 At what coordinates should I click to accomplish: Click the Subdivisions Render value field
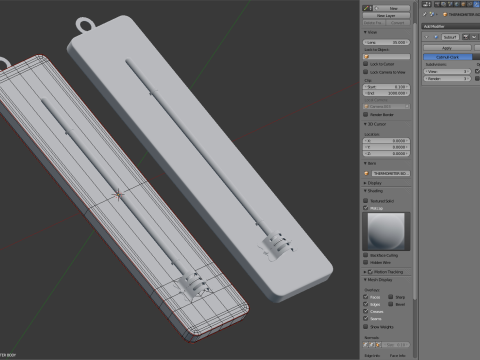[447, 79]
